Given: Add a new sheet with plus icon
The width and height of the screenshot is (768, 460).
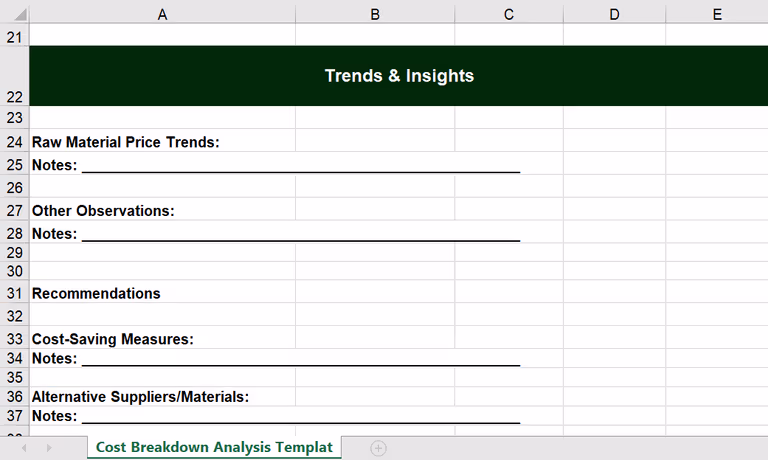Looking at the screenshot, I should (378, 448).
